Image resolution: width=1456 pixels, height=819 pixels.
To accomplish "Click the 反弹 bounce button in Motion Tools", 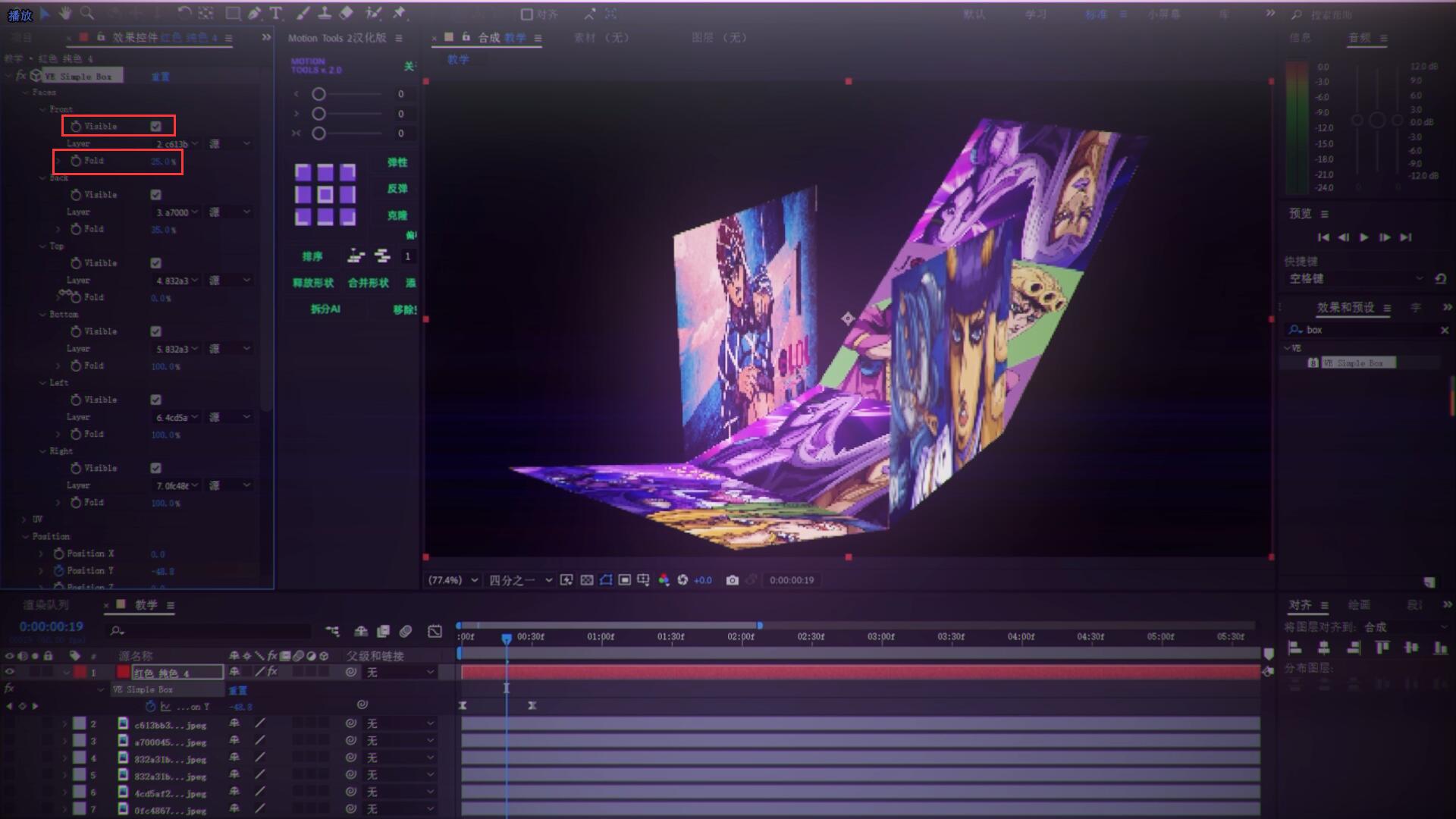I will click(x=397, y=189).
